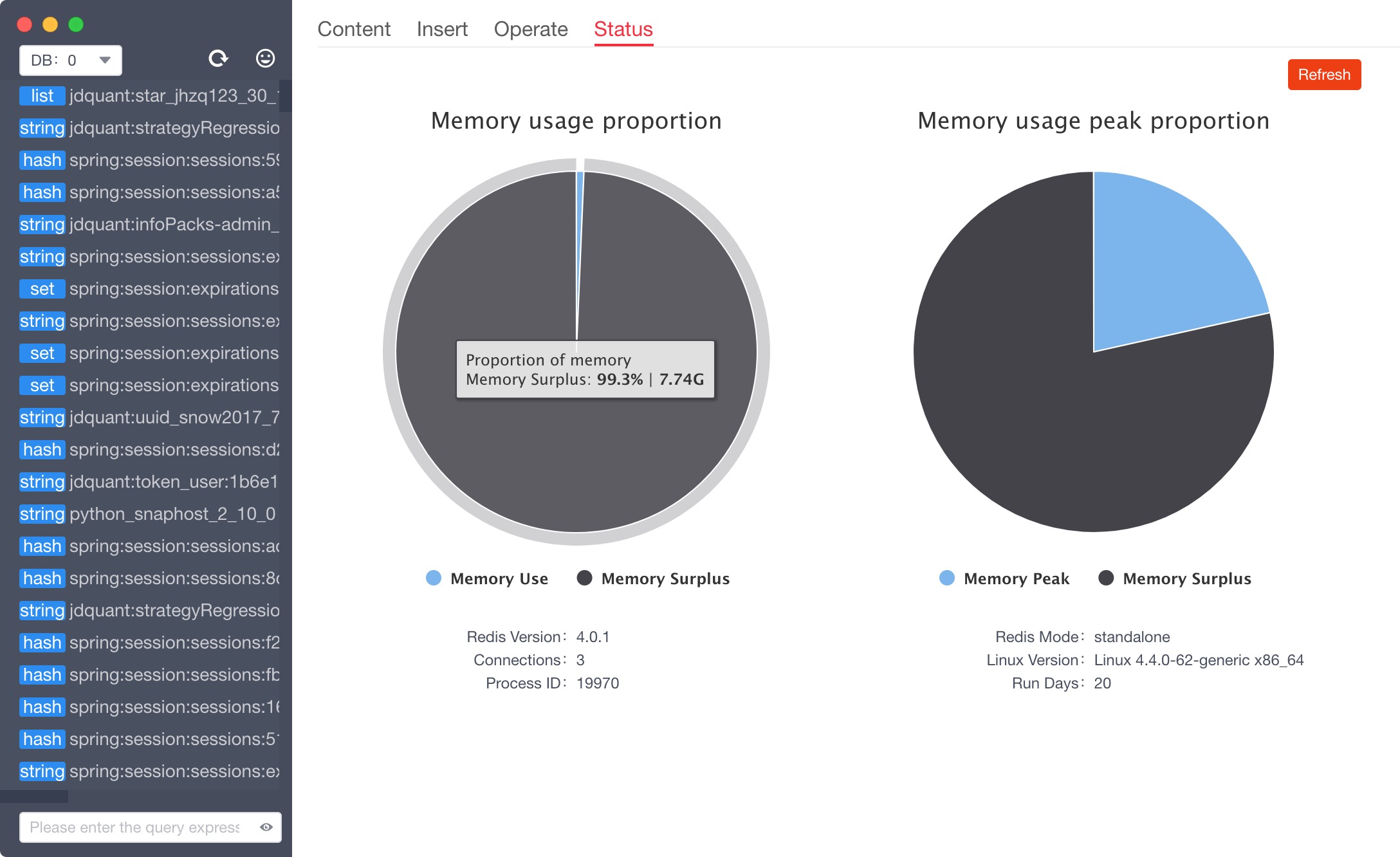Screen dimensions: 1400x857
Task: Click the smiley face icon in sidebar
Action: click(265, 59)
